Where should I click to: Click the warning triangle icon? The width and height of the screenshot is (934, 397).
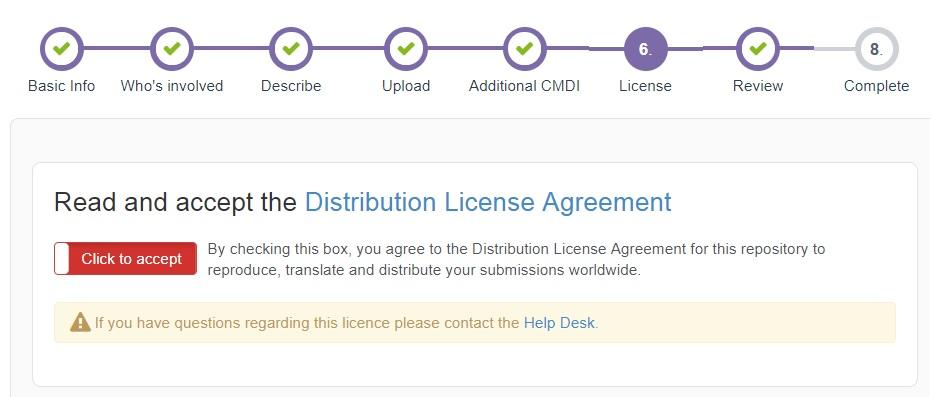(x=80, y=322)
